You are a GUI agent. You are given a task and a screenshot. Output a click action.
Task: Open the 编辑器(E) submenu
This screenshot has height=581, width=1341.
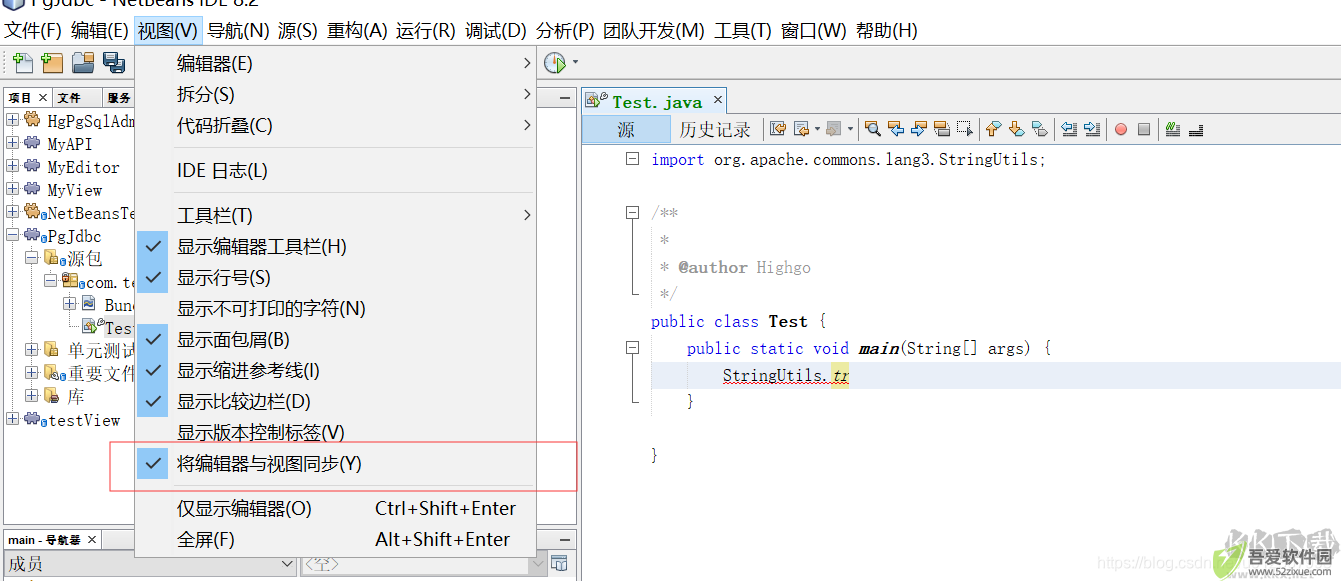click(x=335, y=63)
